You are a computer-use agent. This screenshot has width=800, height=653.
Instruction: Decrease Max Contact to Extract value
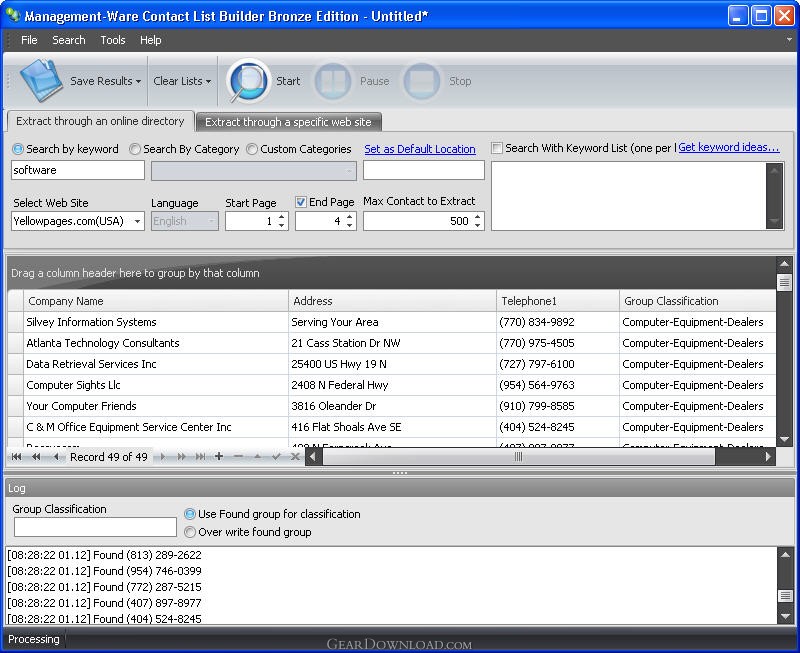point(478,225)
